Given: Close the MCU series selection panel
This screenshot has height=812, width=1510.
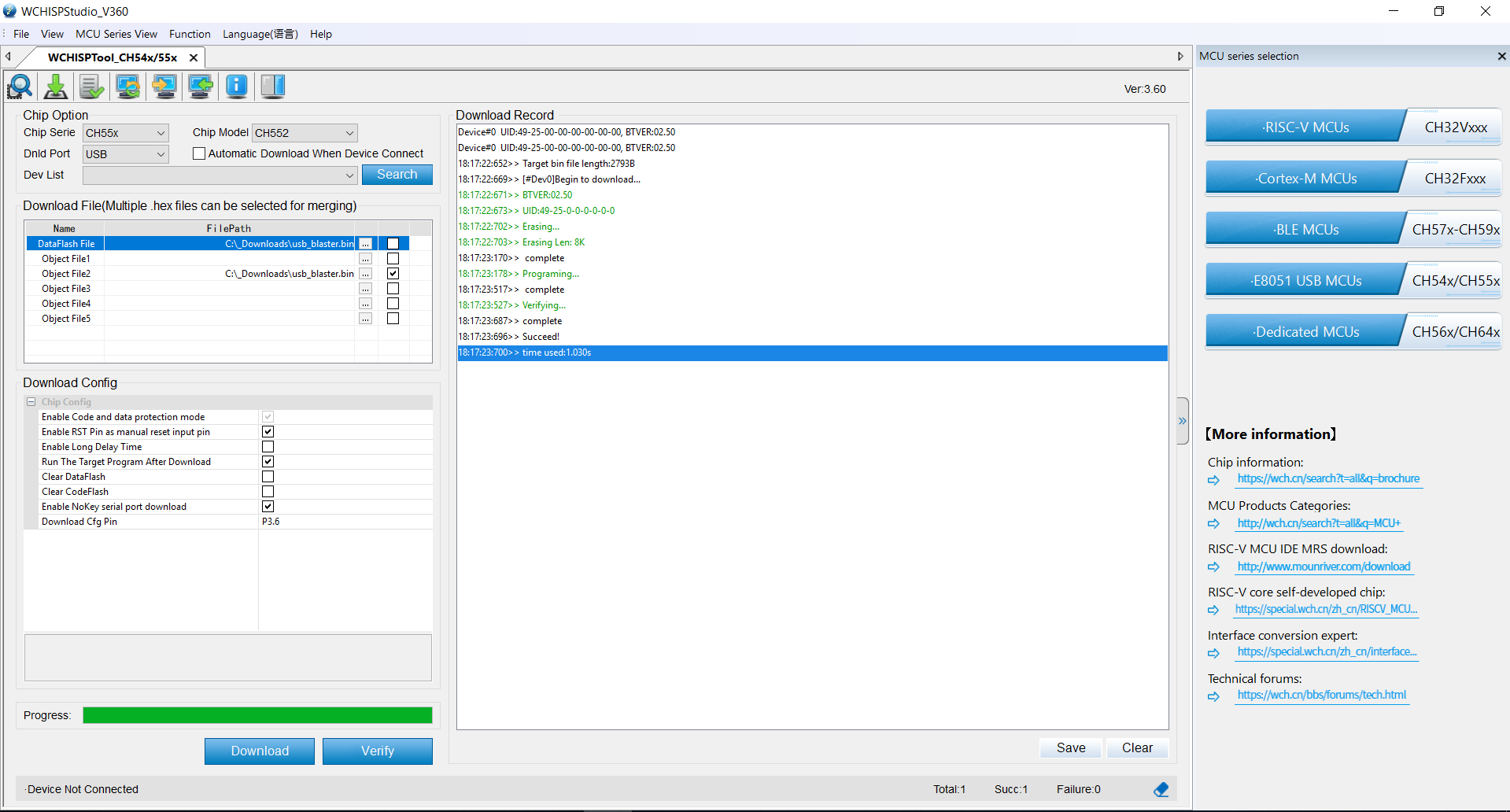Looking at the screenshot, I should (1501, 56).
